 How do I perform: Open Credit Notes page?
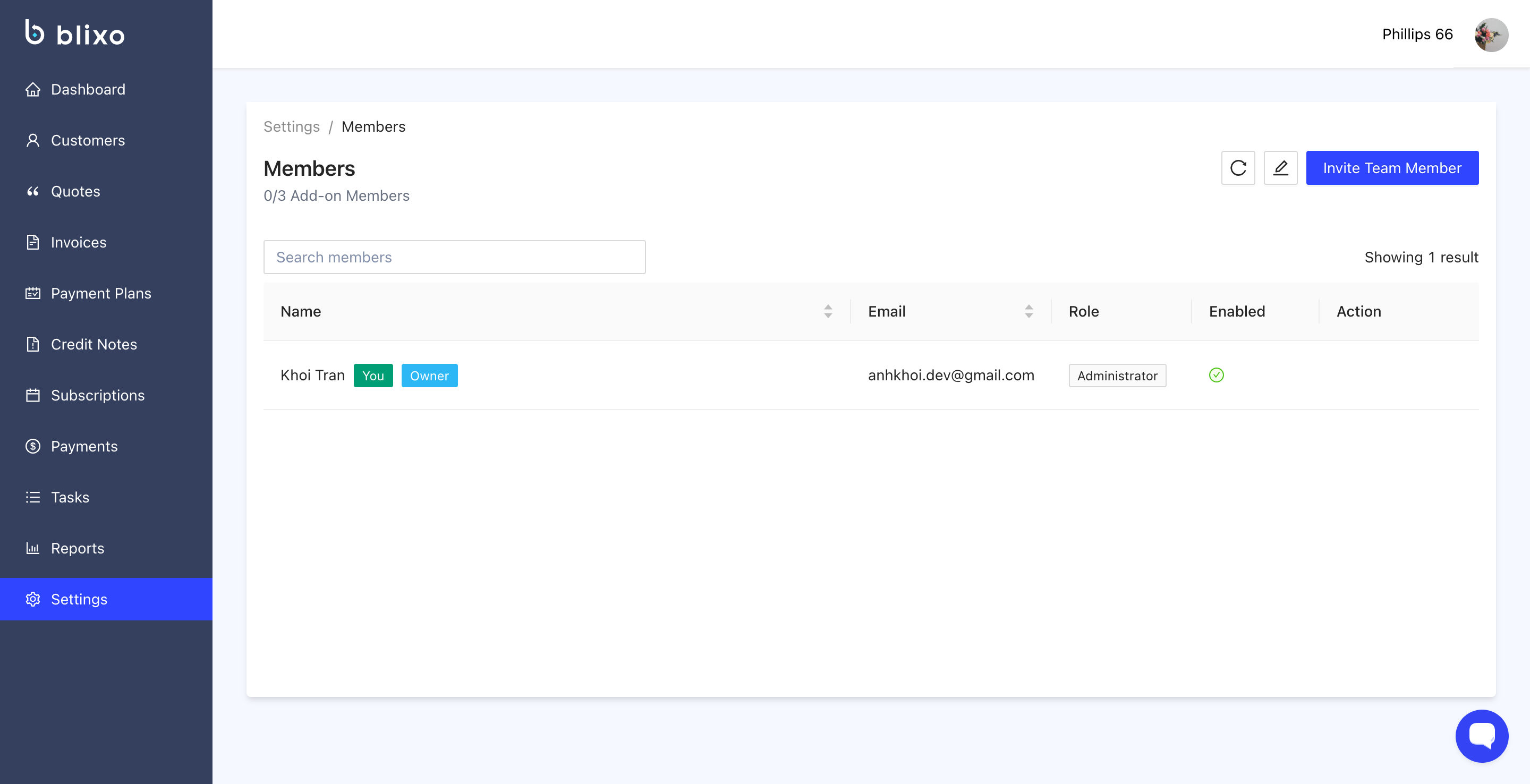tap(94, 345)
